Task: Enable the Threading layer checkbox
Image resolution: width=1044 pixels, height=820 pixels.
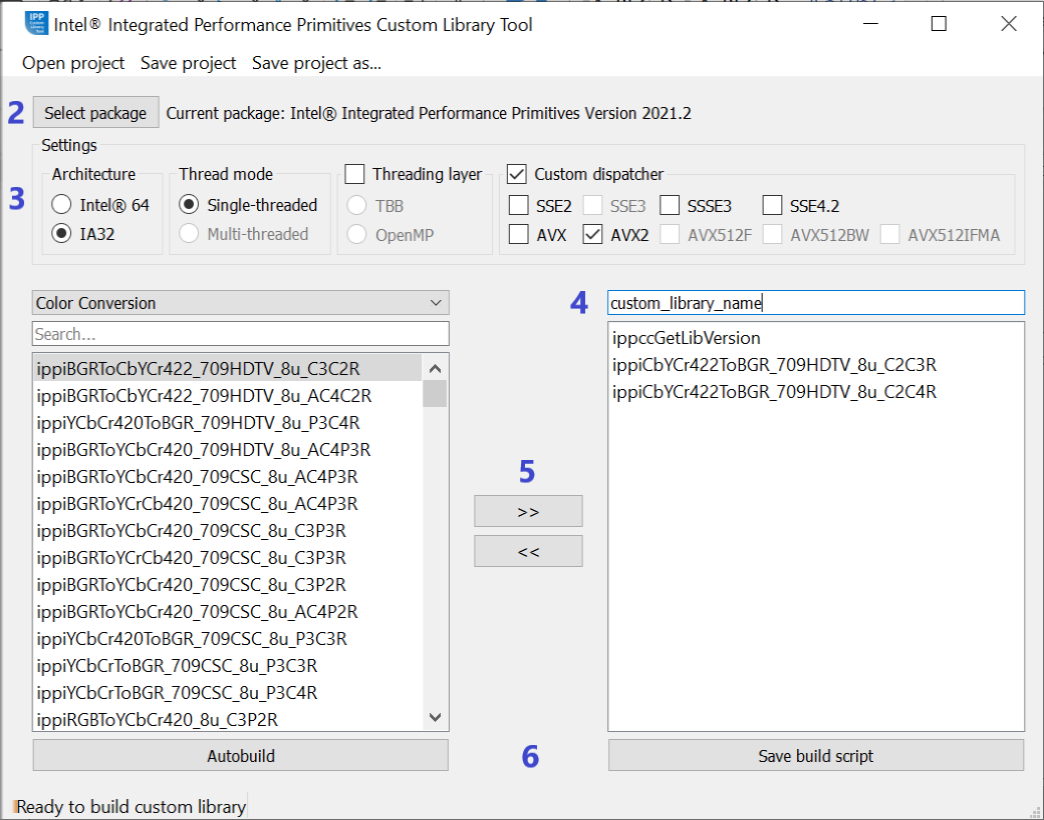Action: pos(355,174)
